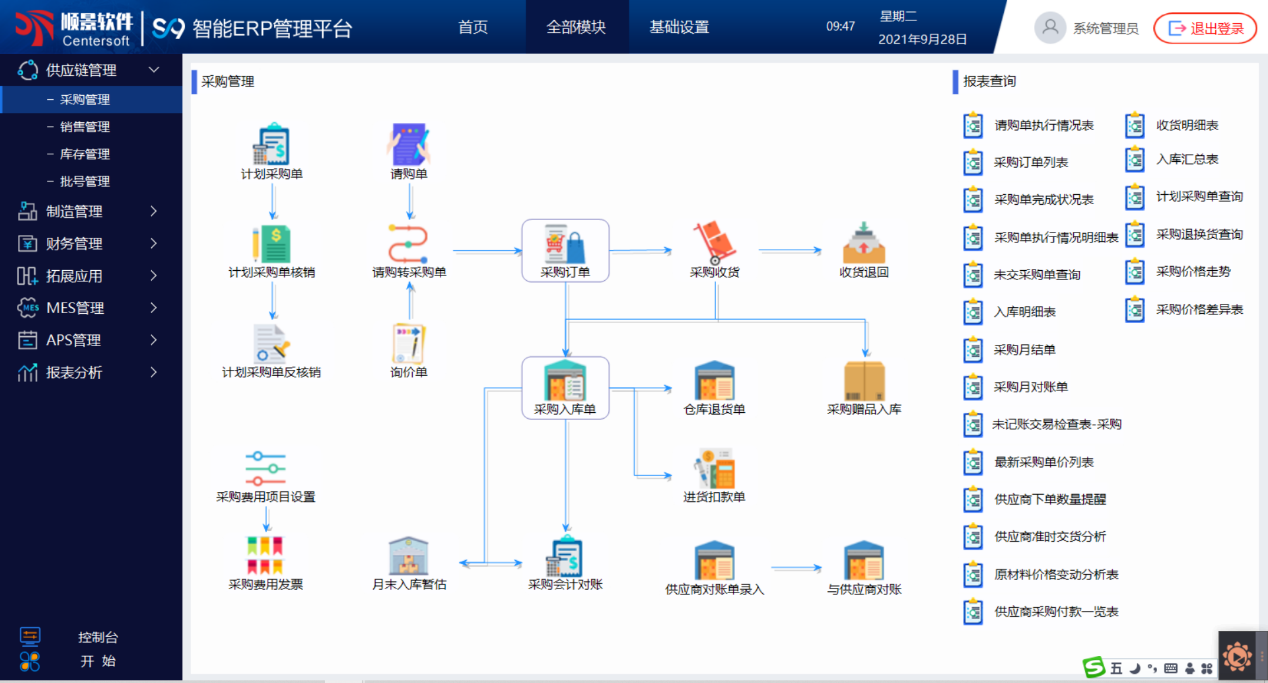Screen dimensions: 1268x683
Task: Click the 请购单 document icon
Action: point(408,146)
